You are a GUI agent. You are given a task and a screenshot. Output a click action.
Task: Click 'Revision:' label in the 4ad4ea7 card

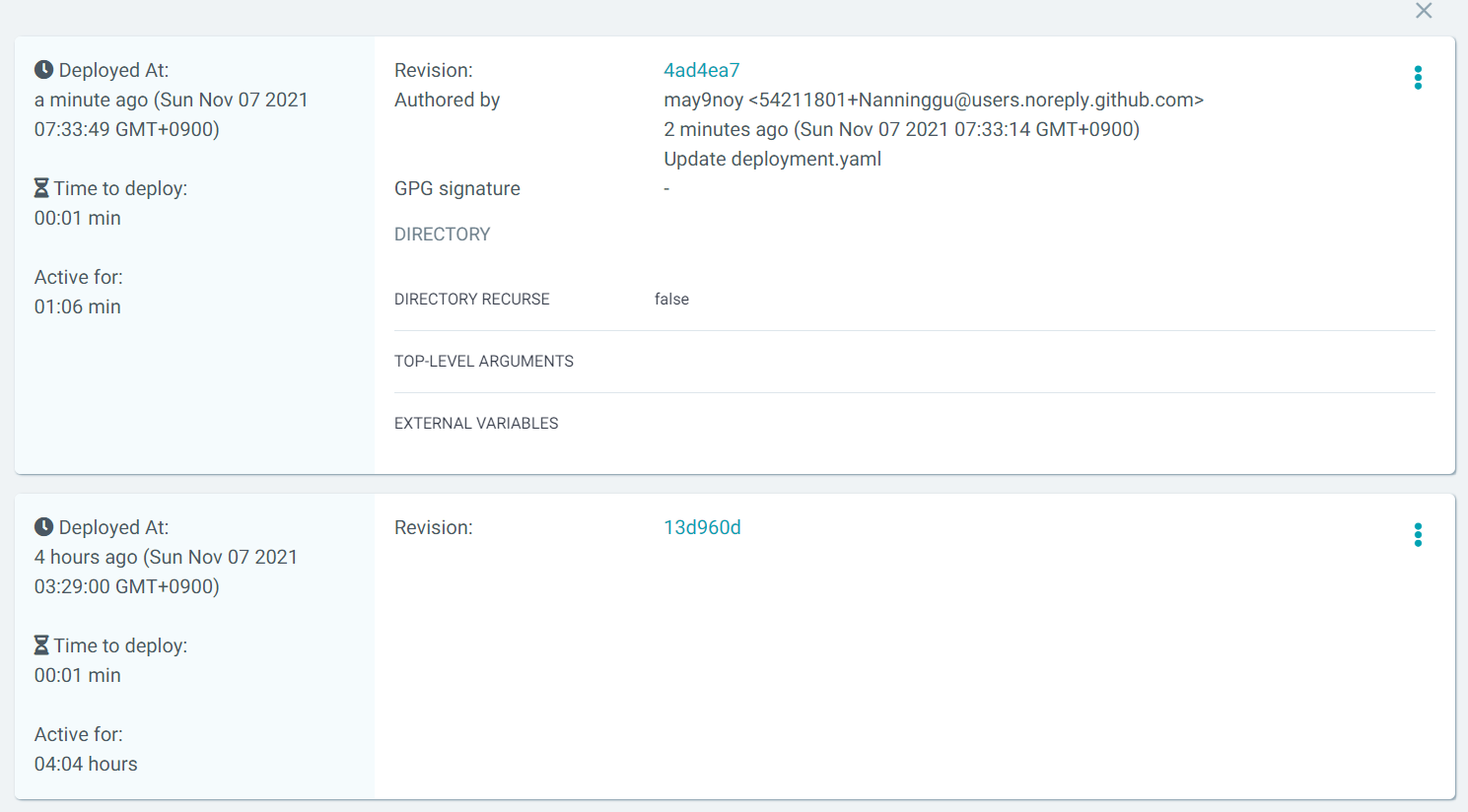434,70
